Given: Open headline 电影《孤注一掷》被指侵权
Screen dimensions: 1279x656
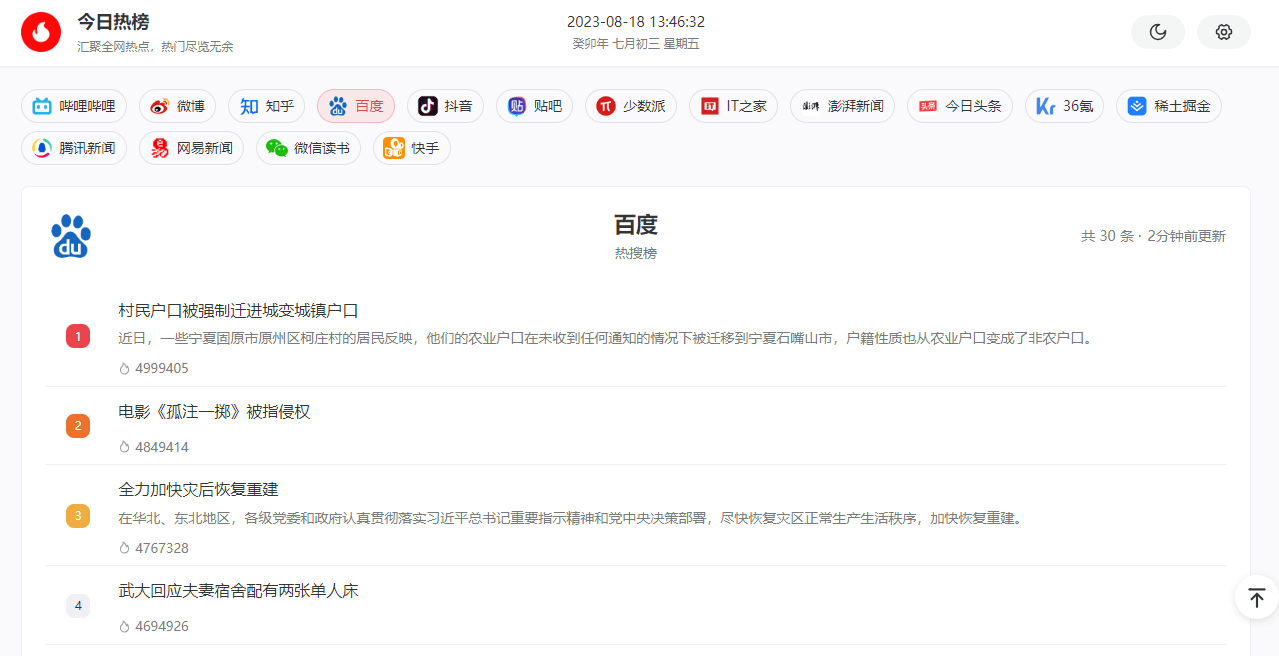Looking at the screenshot, I should (x=214, y=412).
